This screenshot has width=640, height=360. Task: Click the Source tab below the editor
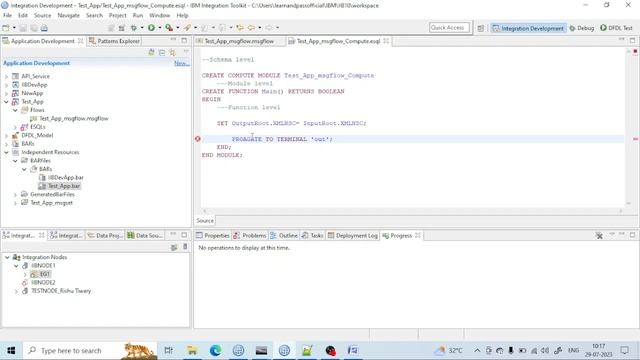pyautogui.click(x=205, y=220)
